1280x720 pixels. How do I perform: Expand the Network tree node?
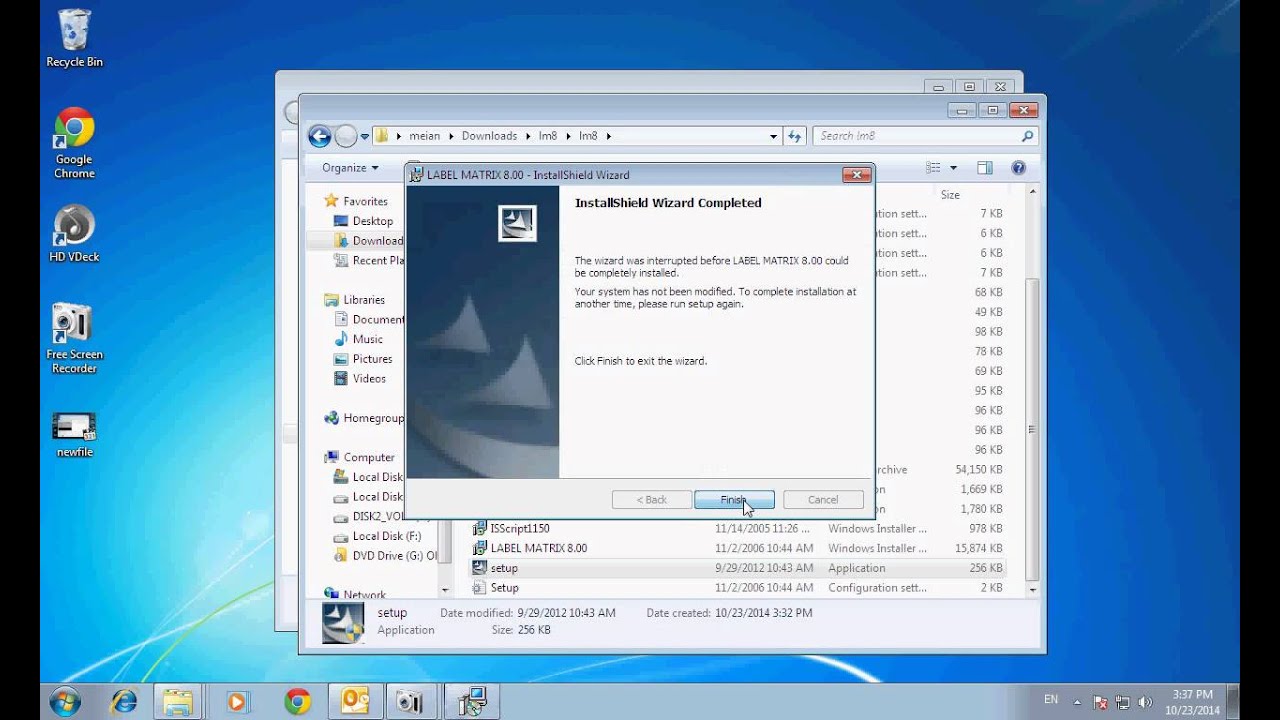pos(315,595)
